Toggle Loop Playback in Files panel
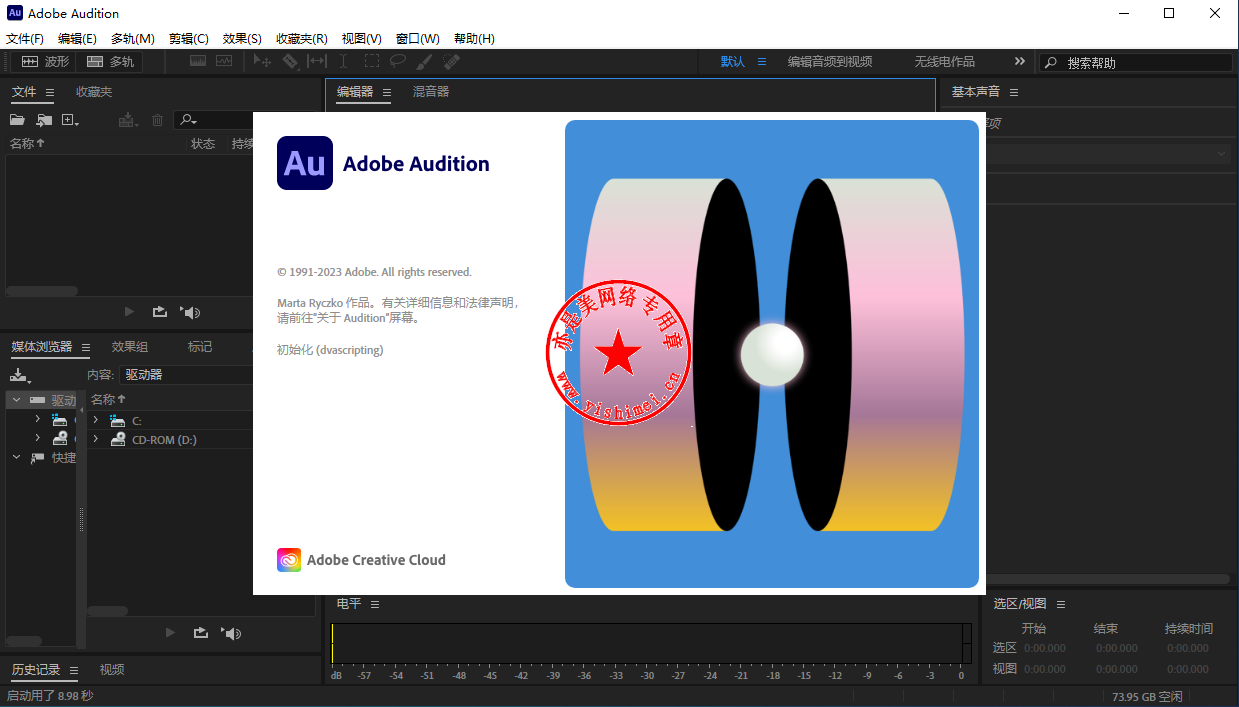 click(160, 312)
